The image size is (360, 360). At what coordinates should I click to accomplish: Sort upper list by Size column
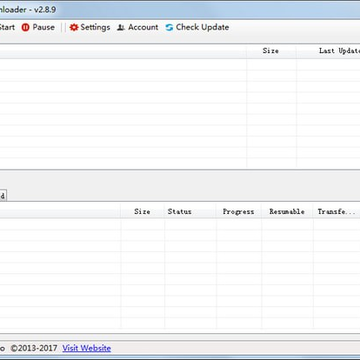pyautogui.click(x=270, y=51)
